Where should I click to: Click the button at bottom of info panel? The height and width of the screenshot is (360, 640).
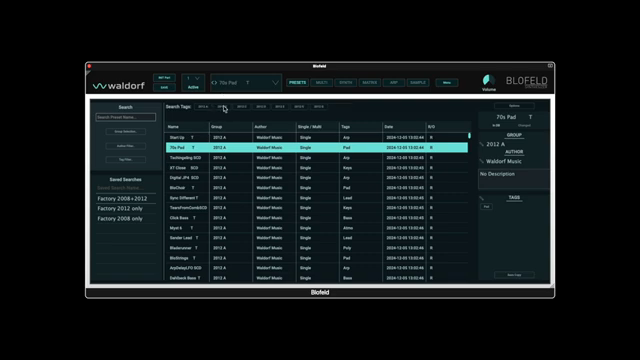point(514,275)
